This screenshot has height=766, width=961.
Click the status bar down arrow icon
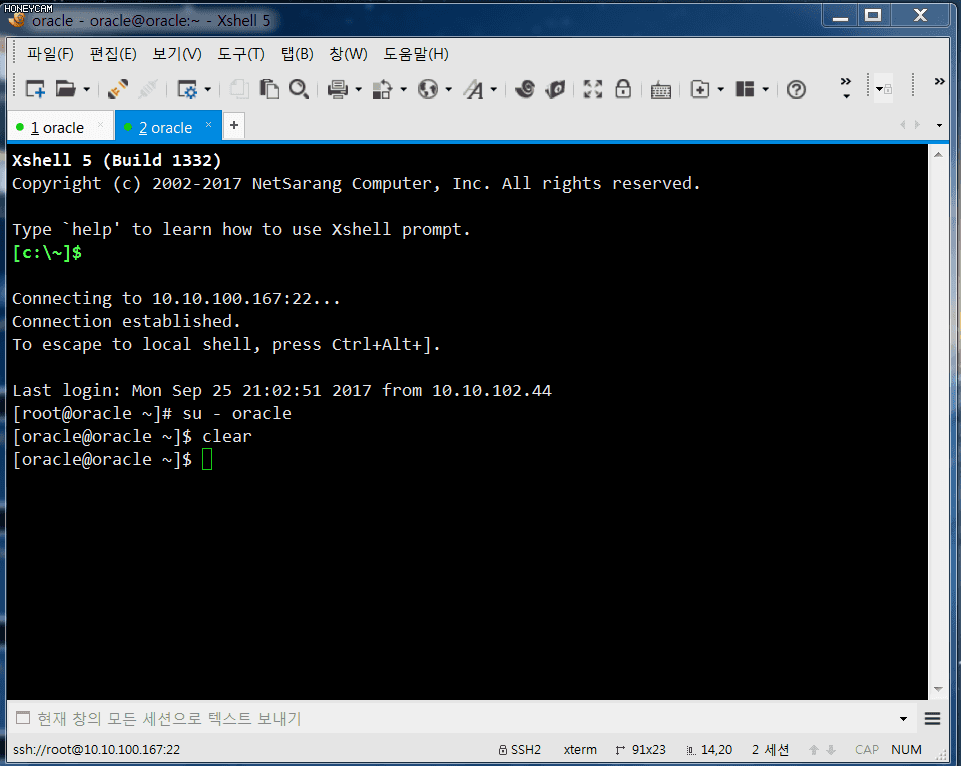[831, 749]
